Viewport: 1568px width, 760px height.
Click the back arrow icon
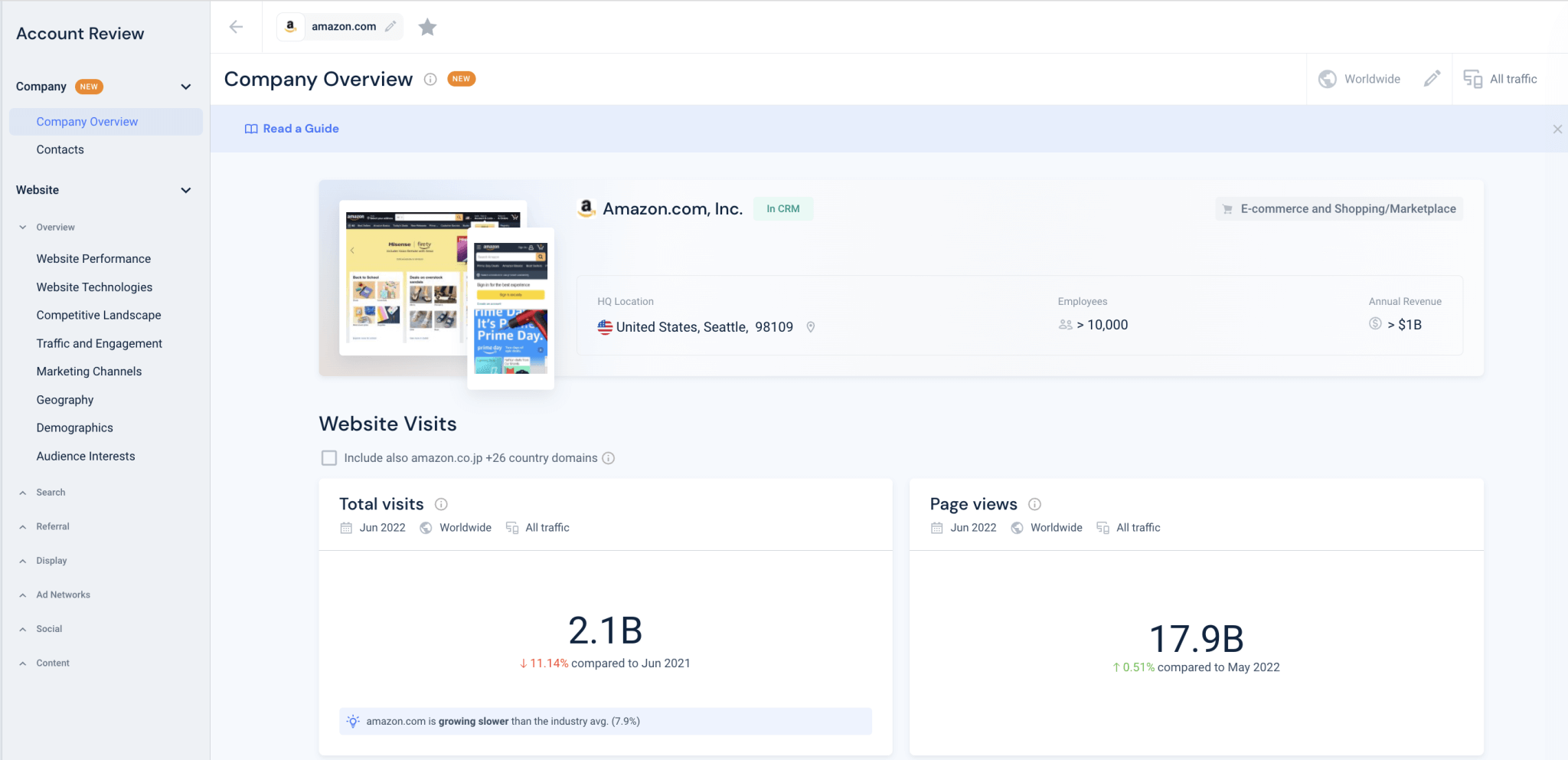[236, 27]
